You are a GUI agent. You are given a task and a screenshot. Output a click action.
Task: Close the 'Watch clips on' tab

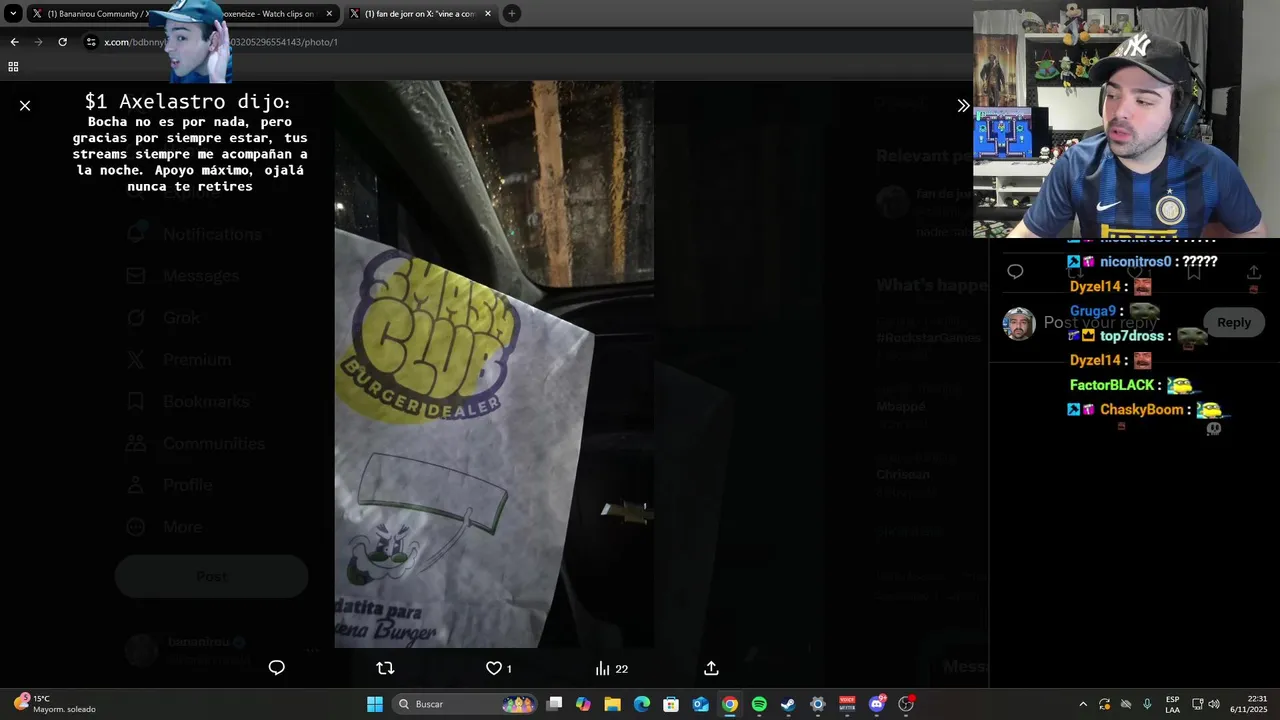tap(329, 14)
